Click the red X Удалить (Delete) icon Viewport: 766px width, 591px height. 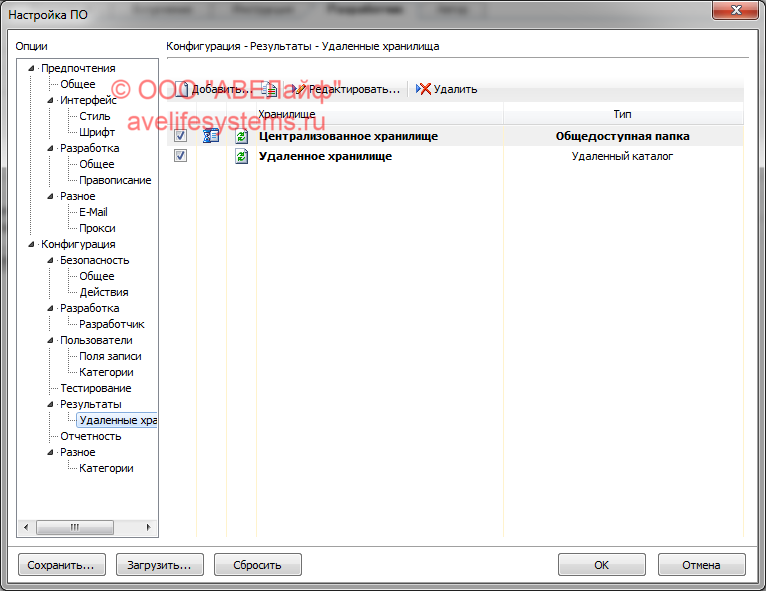point(424,89)
